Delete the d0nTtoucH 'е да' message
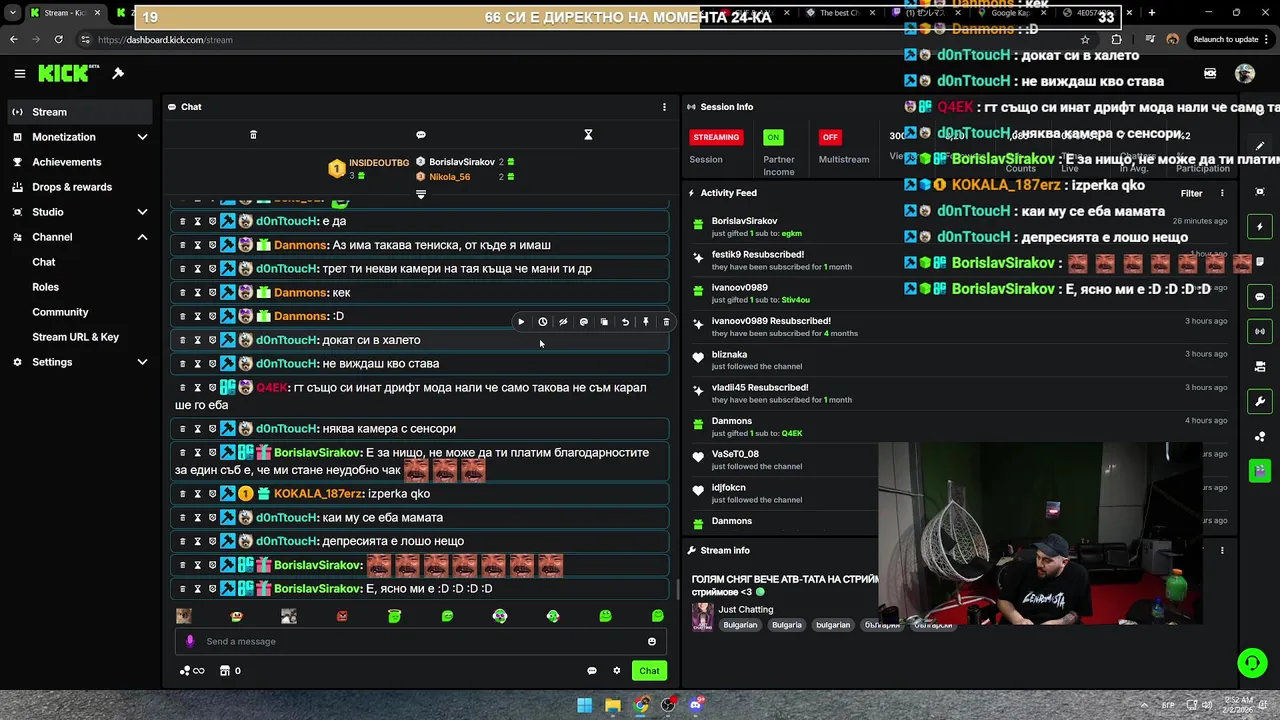This screenshot has width=1280, height=720. 182,221
